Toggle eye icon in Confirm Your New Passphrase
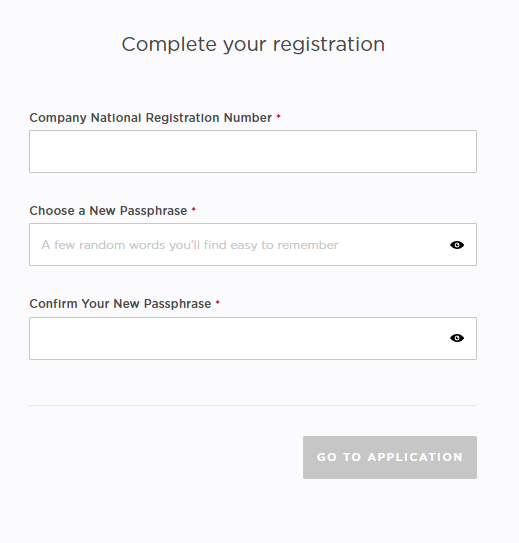 (x=457, y=338)
